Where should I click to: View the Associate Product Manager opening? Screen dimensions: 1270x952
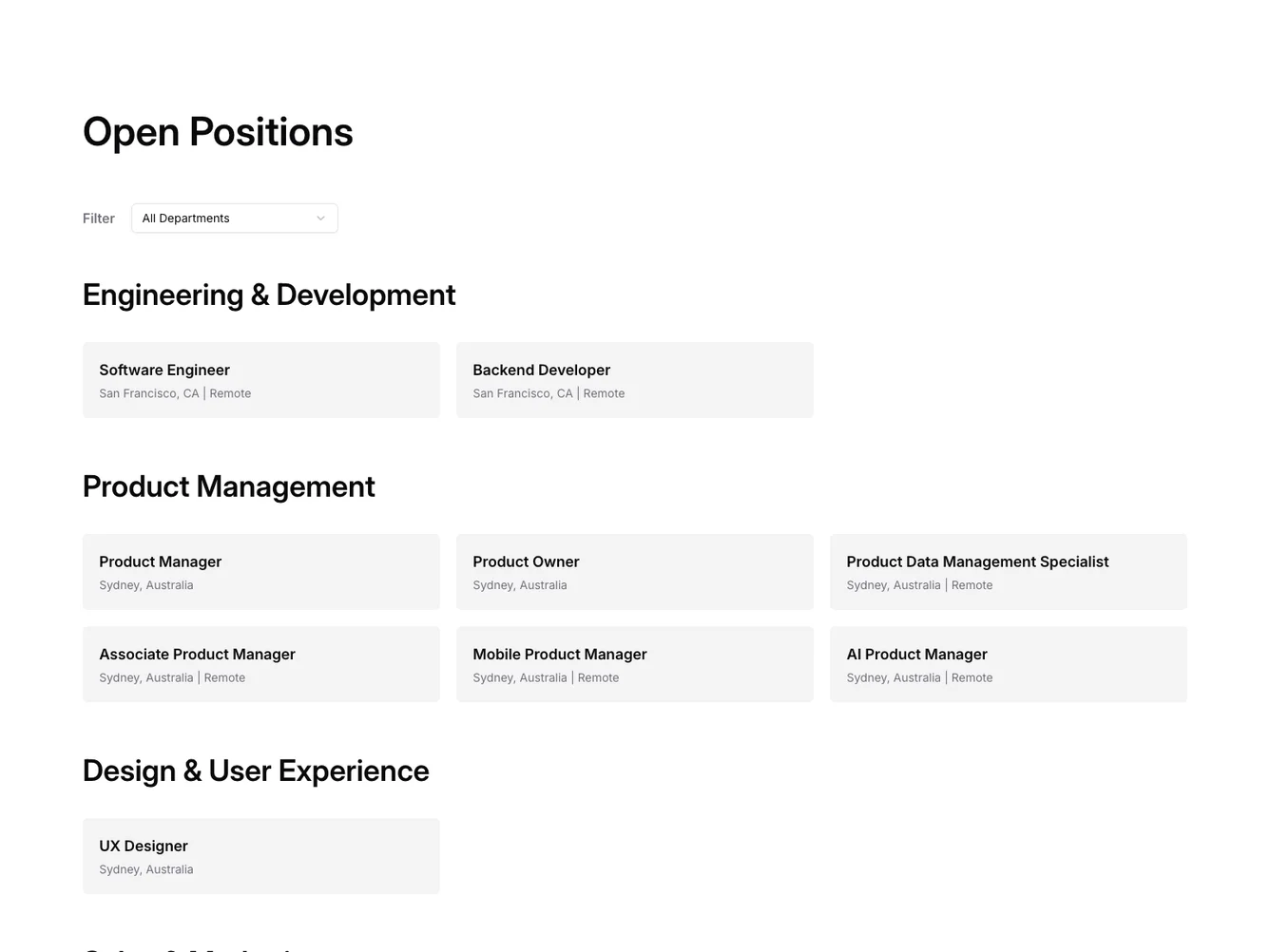tap(260, 663)
